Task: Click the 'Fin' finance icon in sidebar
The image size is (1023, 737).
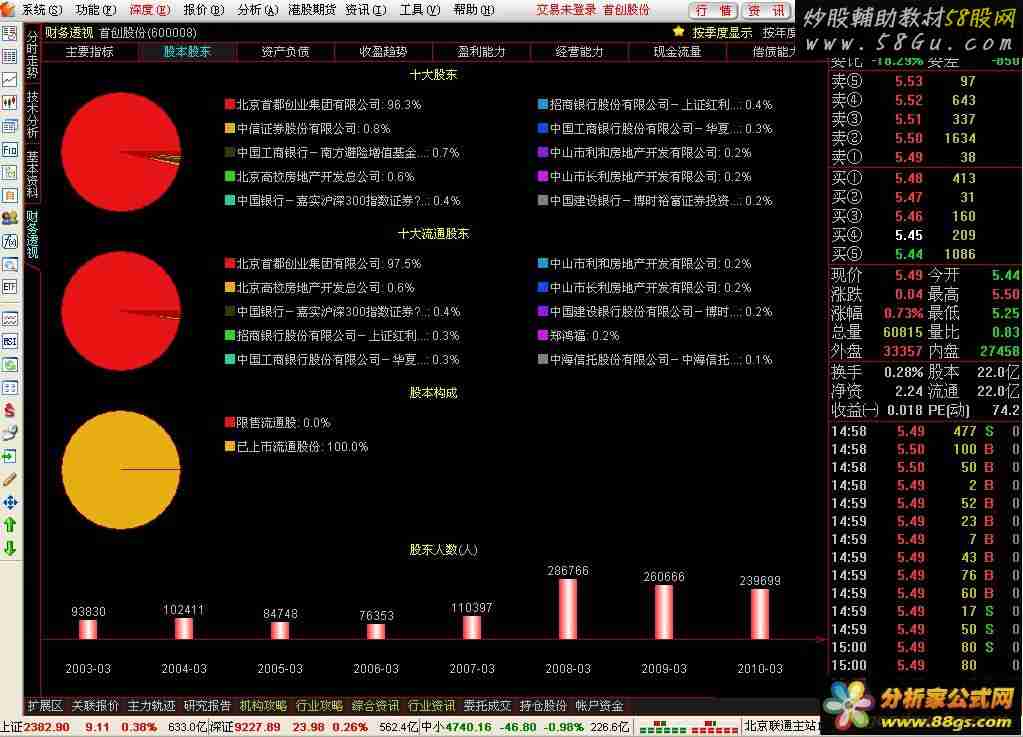Action: pos(10,149)
